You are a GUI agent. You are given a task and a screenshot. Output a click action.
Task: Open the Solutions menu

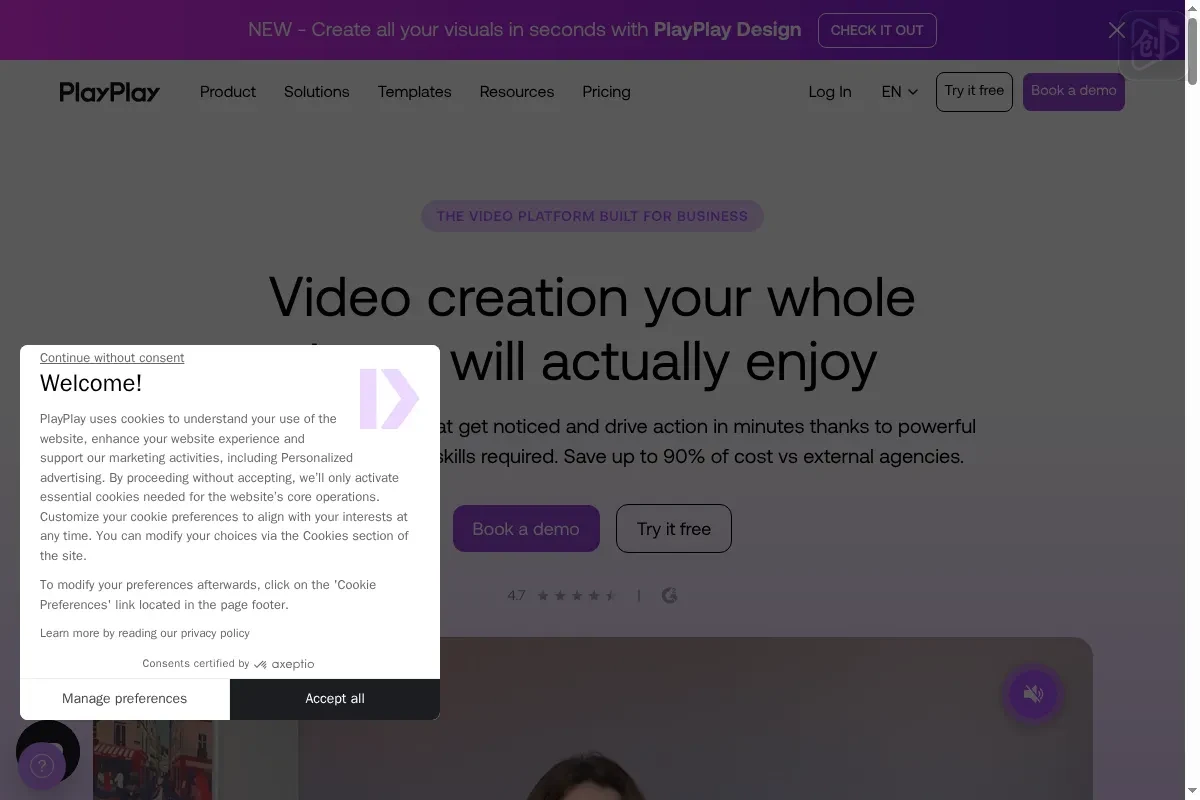316,92
